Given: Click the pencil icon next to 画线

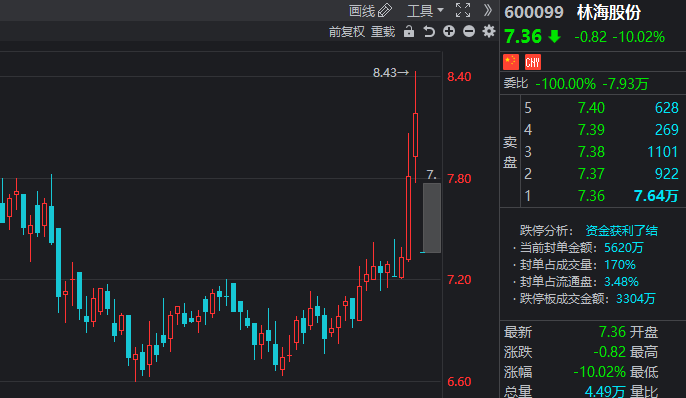Looking at the screenshot, I should tap(385, 10).
